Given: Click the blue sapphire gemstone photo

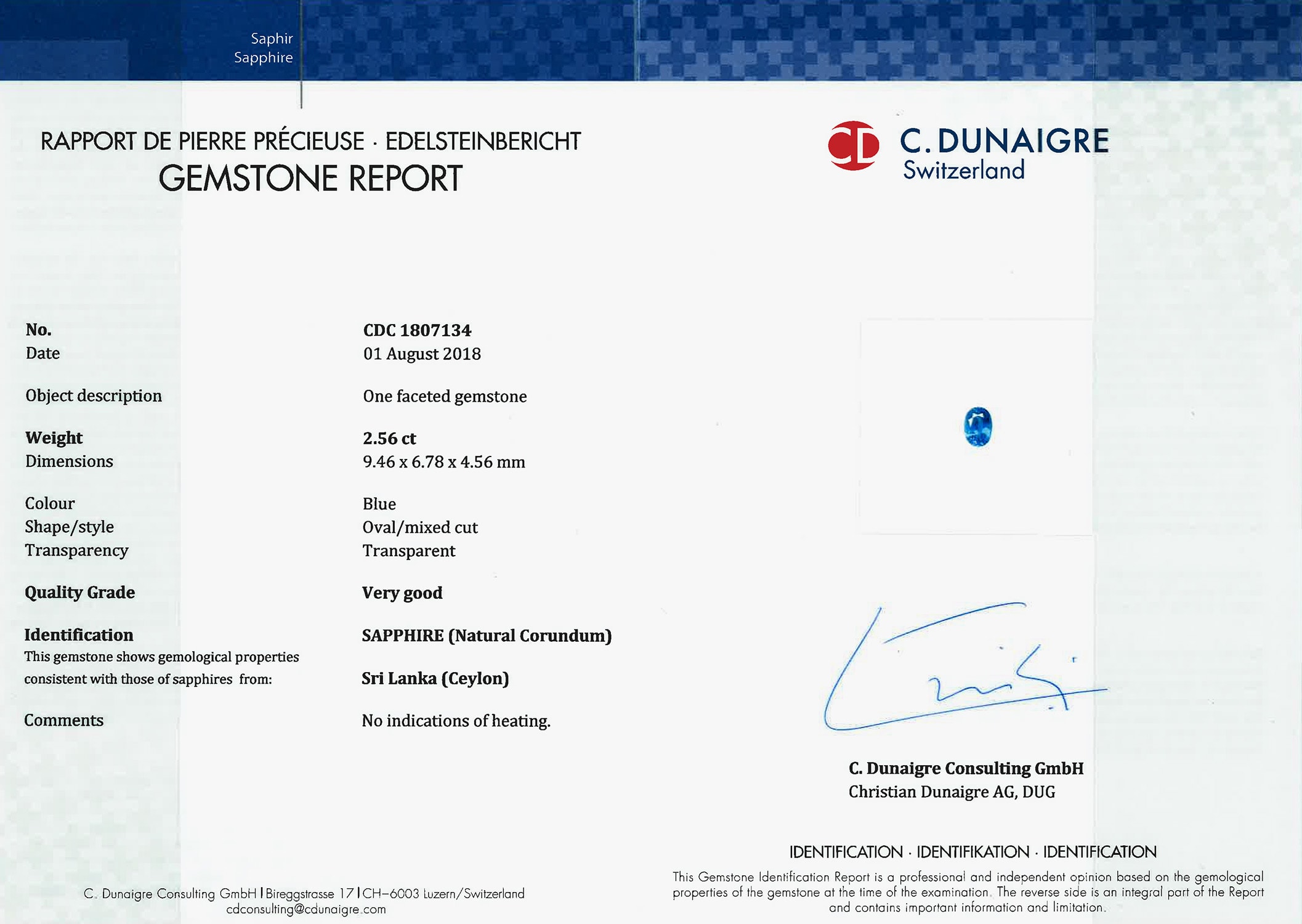Looking at the screenshot, I should pyautogui.click(x=977, y=426).
